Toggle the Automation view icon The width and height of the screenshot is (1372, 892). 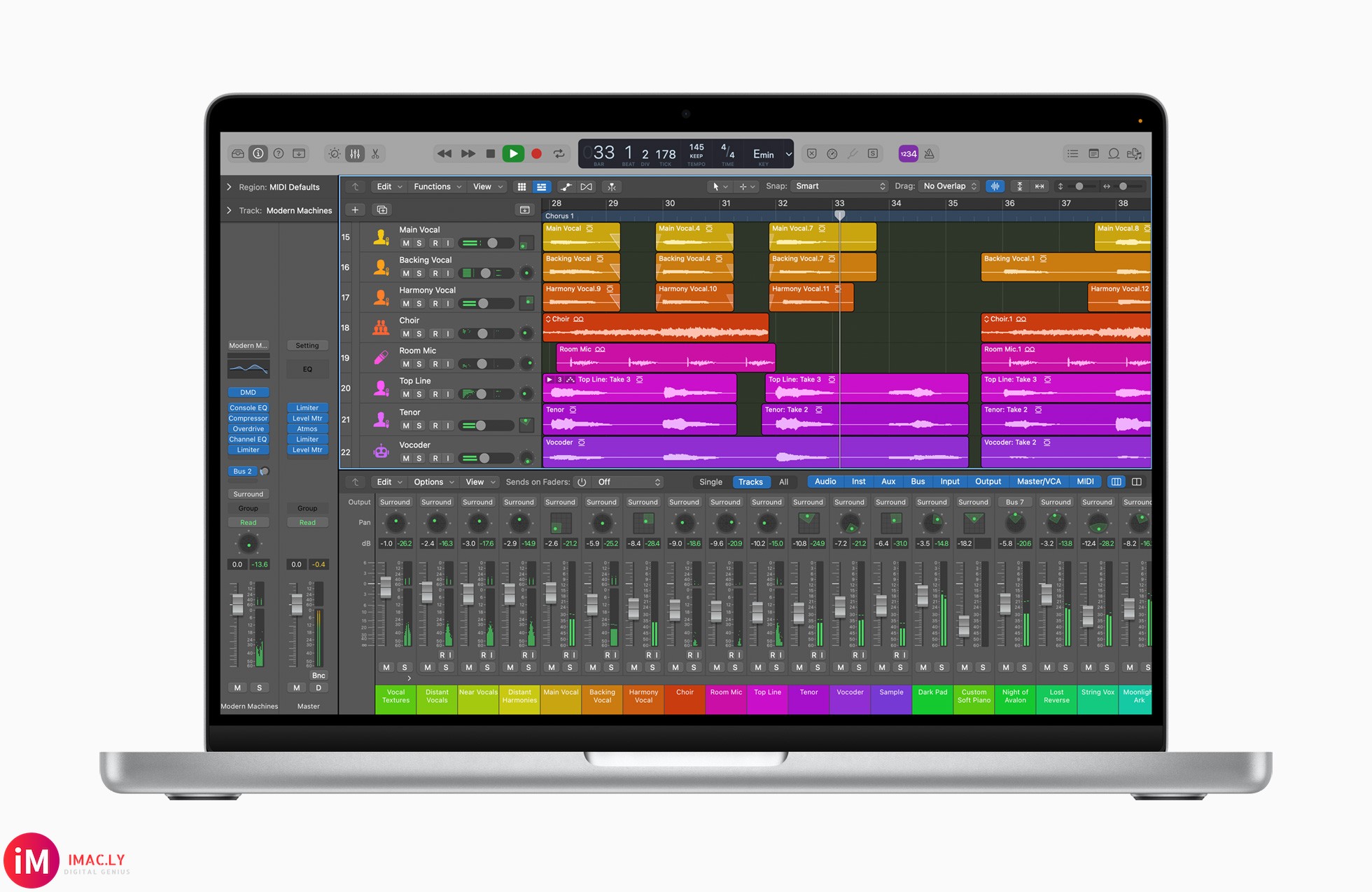pos(566,187)
